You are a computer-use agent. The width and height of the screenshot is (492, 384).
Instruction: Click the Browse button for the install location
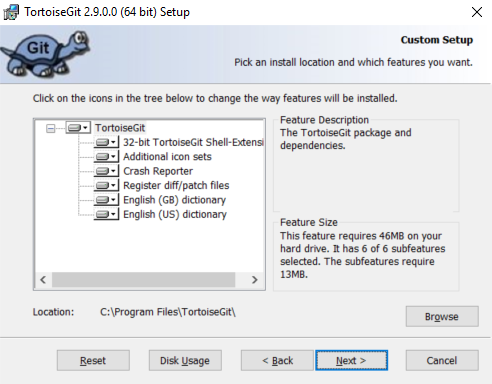click(x=442, y=316)
